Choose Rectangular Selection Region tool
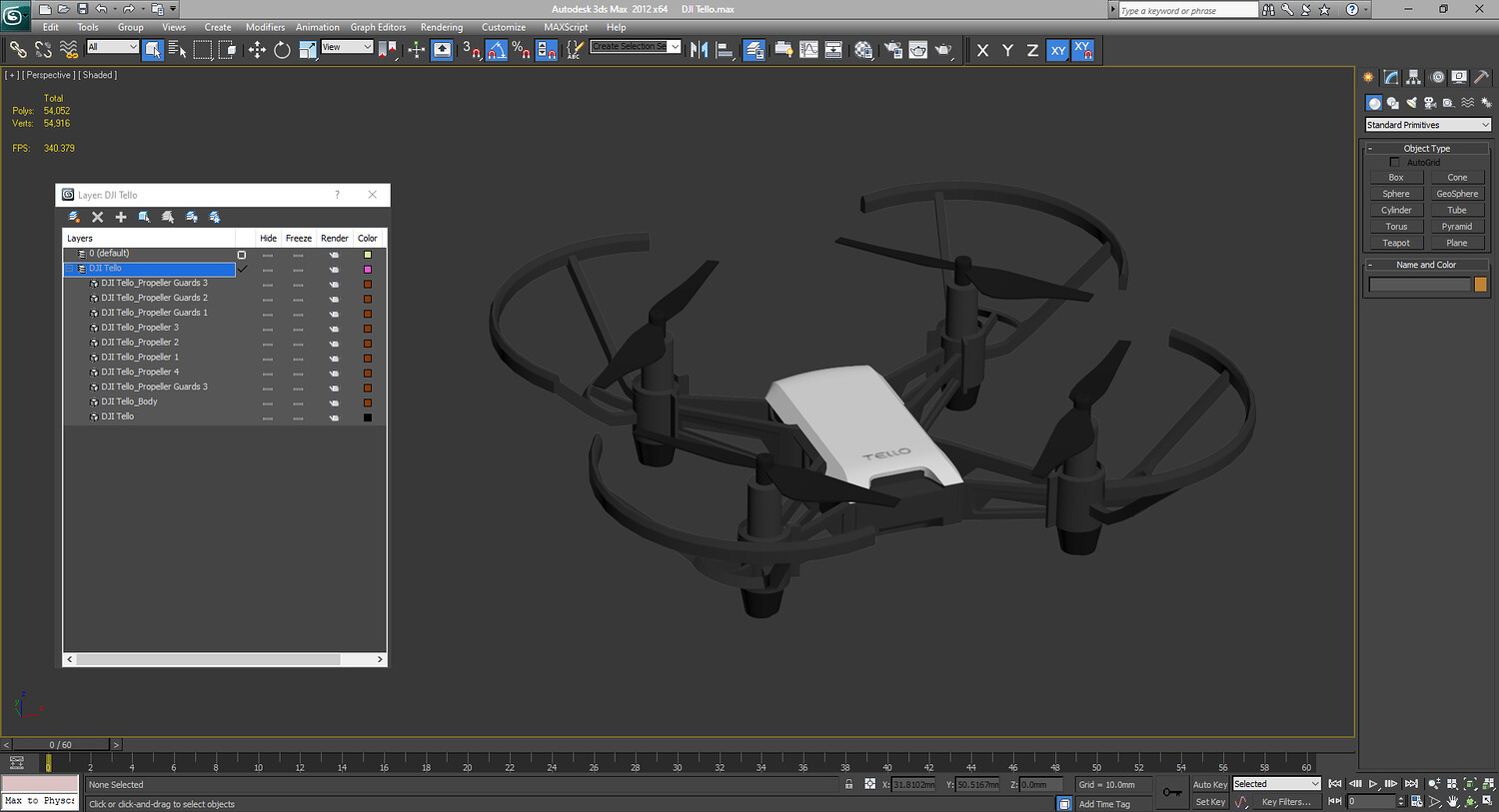Image resolution: width=1499 pixels, height=812 pixels. click(203, 49)
